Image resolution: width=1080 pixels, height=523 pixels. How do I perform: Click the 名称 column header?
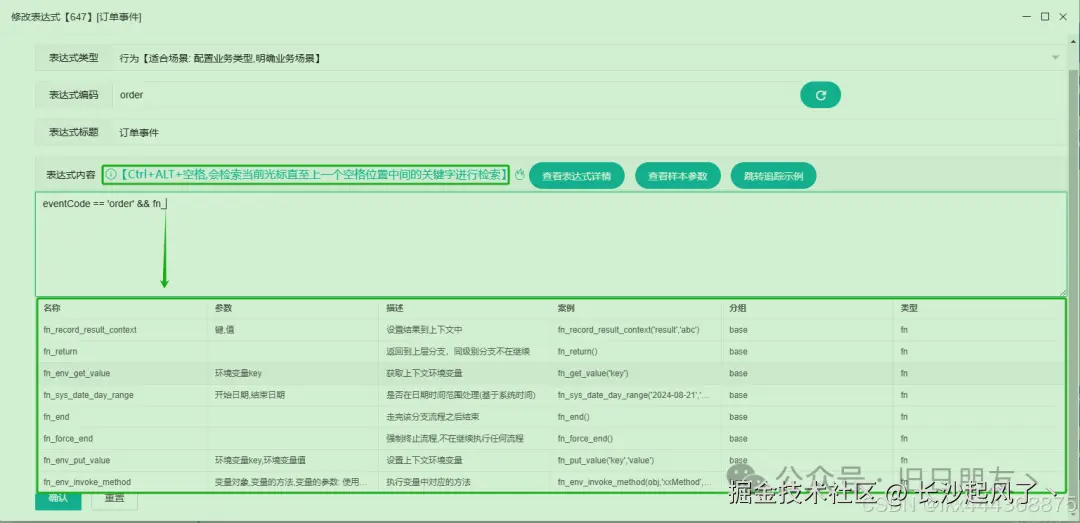52,308
